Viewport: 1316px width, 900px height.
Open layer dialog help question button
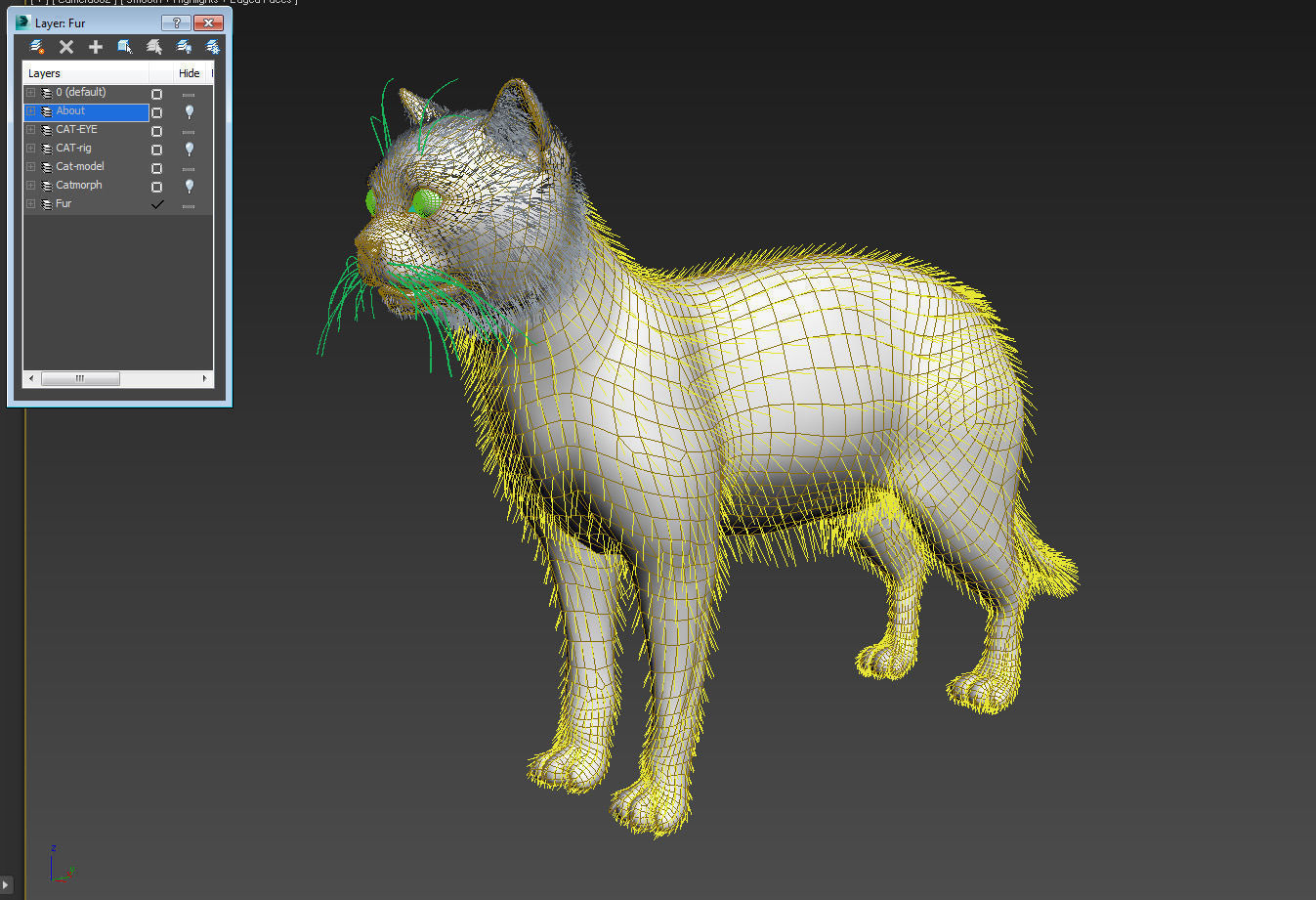pos(176,22)
